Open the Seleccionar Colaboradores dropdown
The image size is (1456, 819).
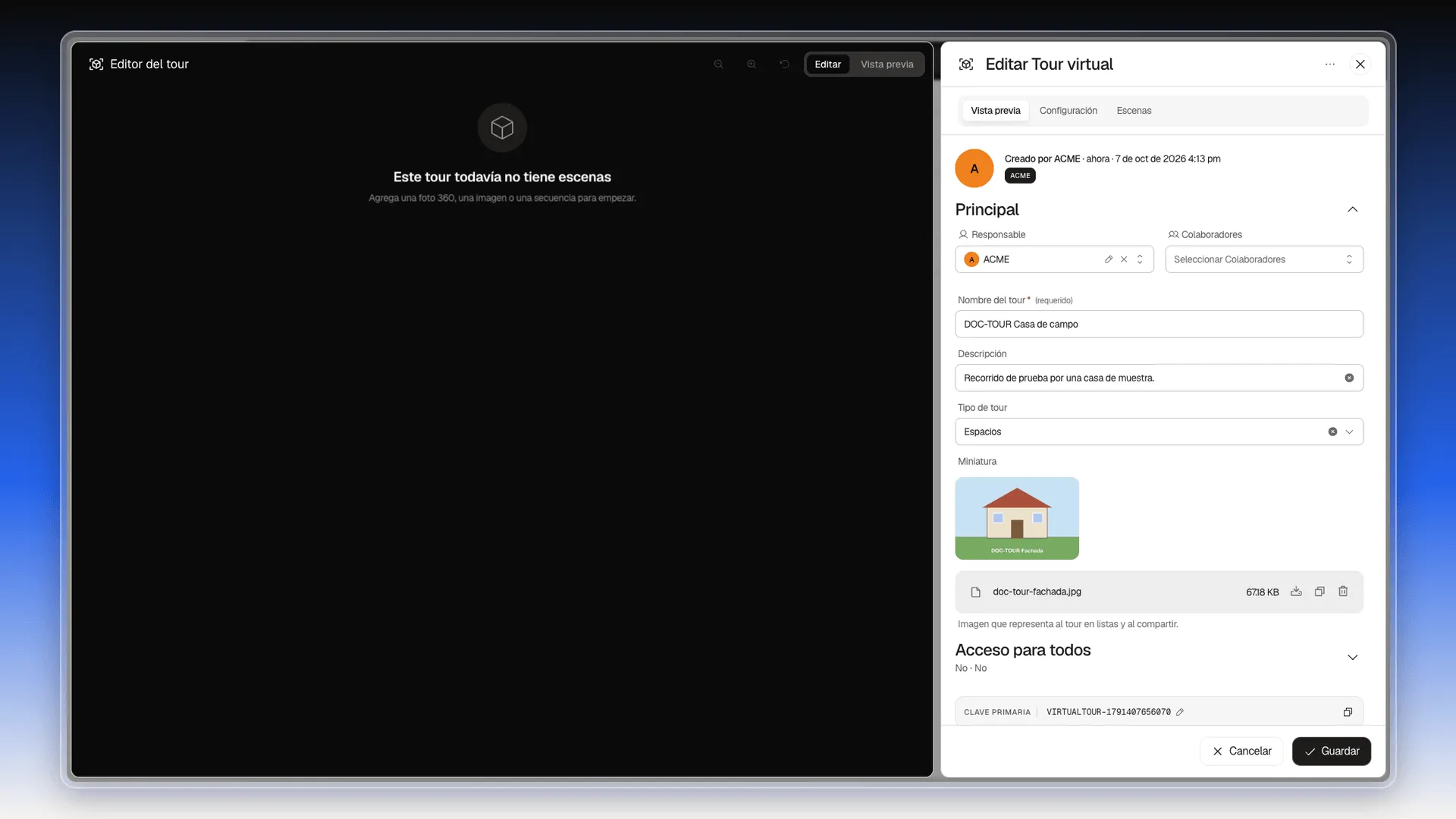point(1264,259)
